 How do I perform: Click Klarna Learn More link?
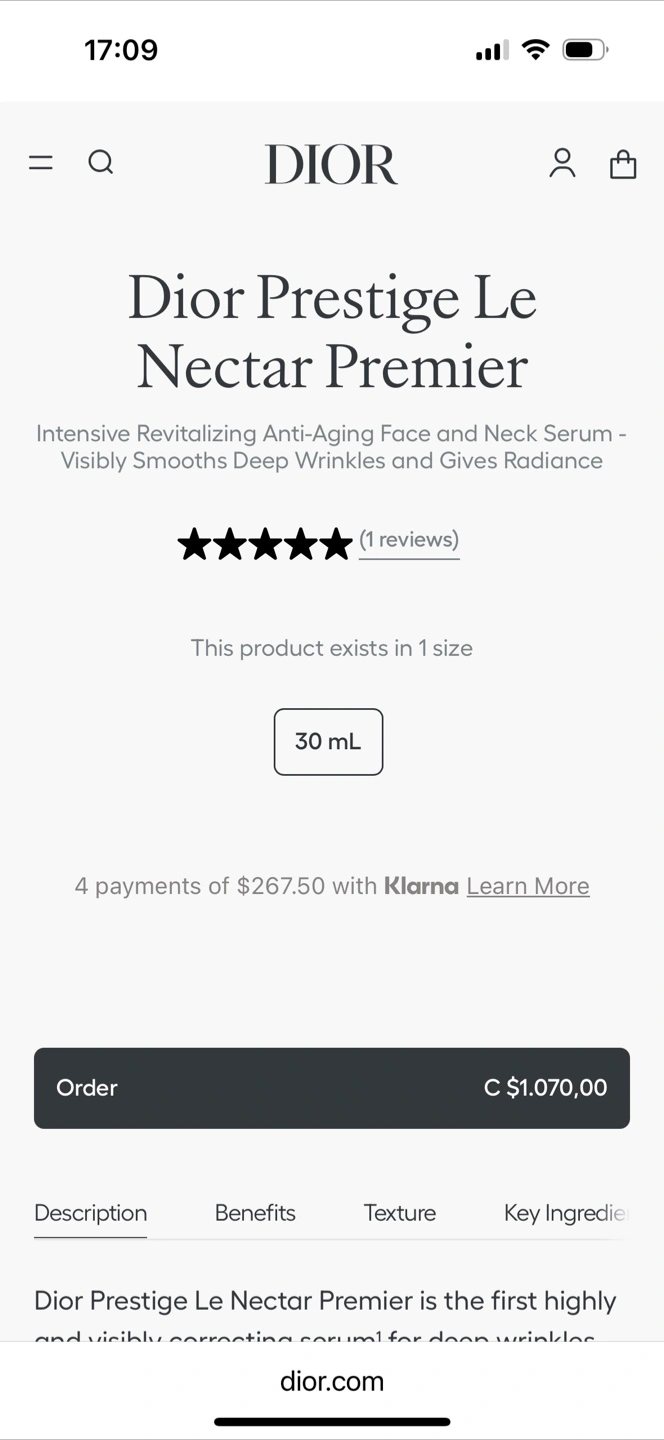pos(527,886)
